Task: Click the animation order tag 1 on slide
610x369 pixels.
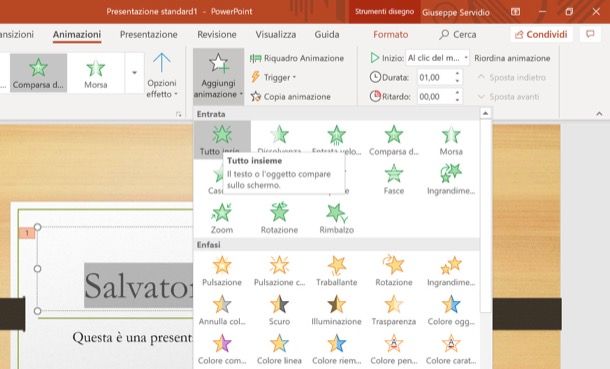Action: pyautogui.click(x=27, y=233)
